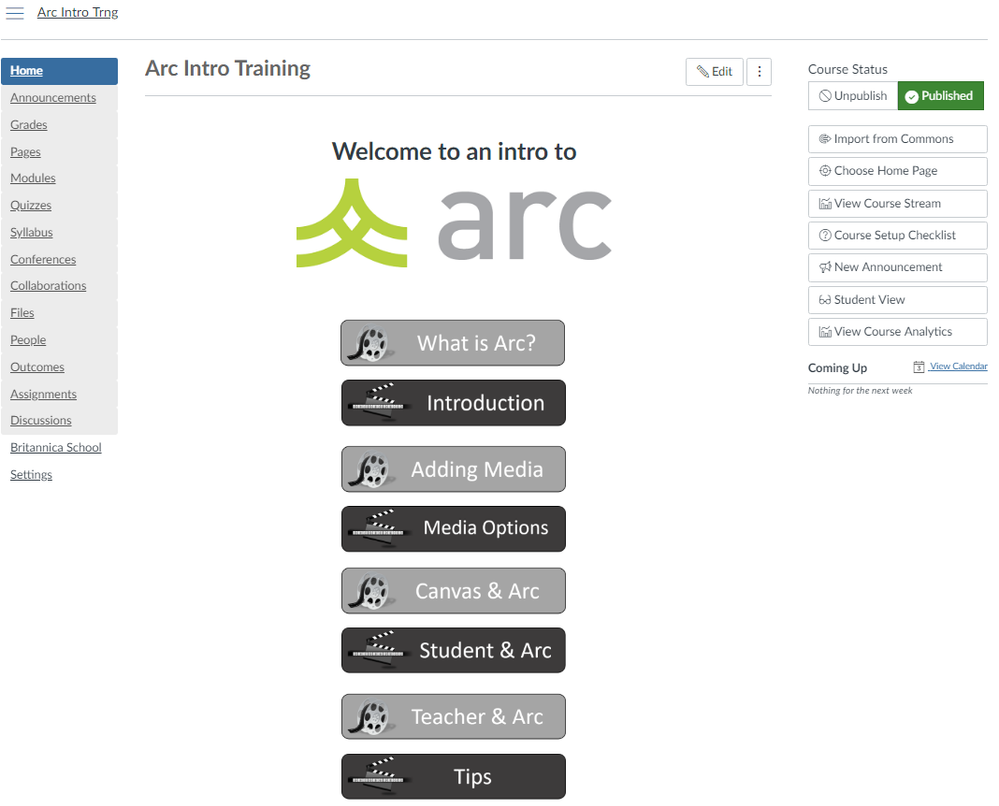Viewport: 999px width, 806px height.
Task: Open course Settings in the sidebar
Action: point(31,475)
